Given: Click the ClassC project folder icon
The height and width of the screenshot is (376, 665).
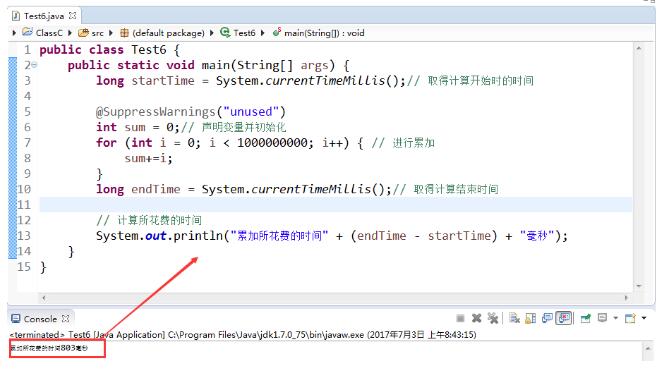Looking at the screenshot, I should [x=27, y=32].
